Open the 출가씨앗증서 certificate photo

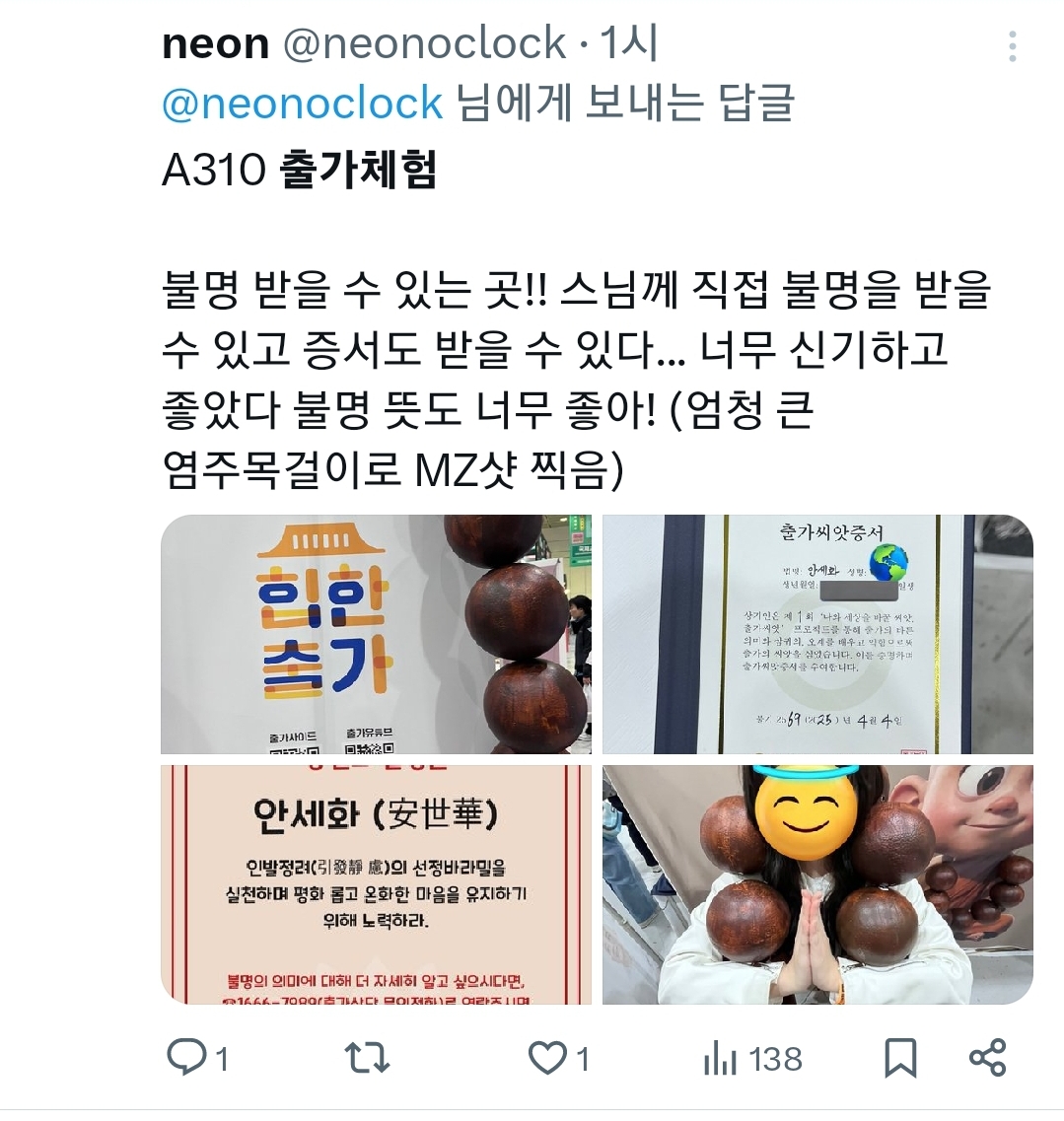pyautogui.click(x=818, y=634)
